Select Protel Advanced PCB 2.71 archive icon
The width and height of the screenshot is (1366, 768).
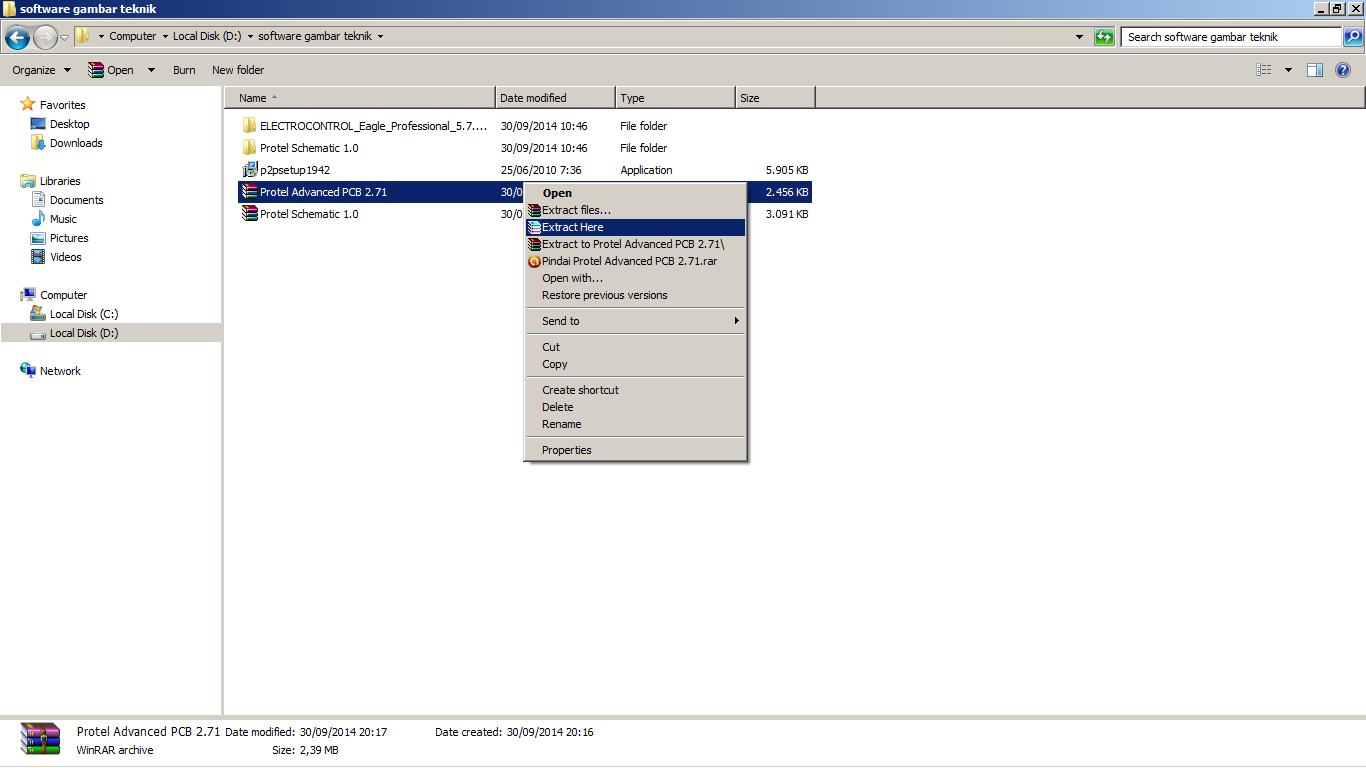click(250, 192)
